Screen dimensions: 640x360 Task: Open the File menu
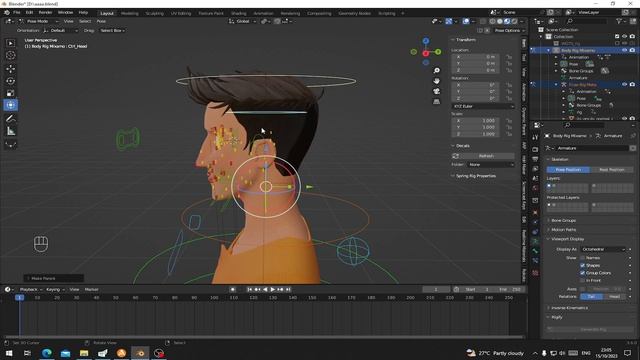(16, 13)
